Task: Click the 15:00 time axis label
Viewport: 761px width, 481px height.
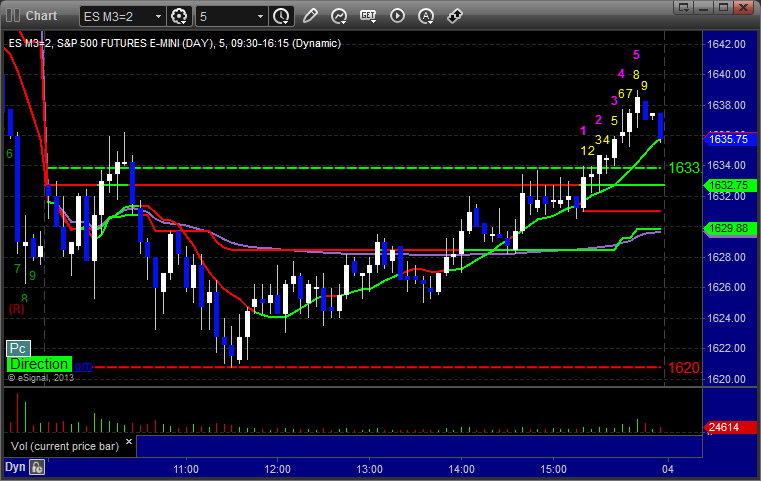Action: point(553,469)
